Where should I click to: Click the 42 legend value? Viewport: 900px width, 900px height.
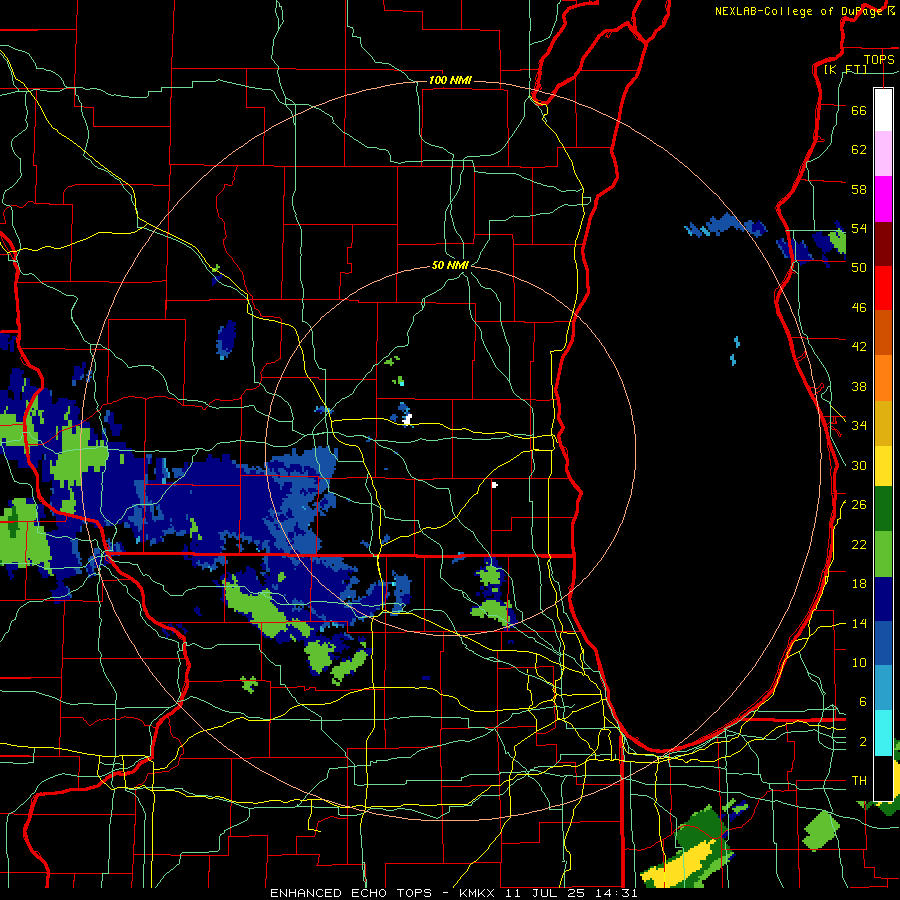[859, 347]
